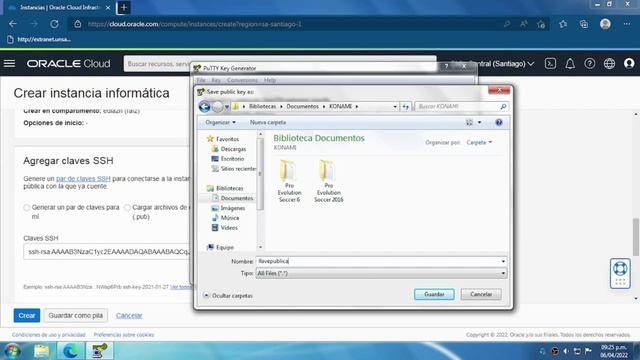Open Windows Start button

[x=13, y=351]
